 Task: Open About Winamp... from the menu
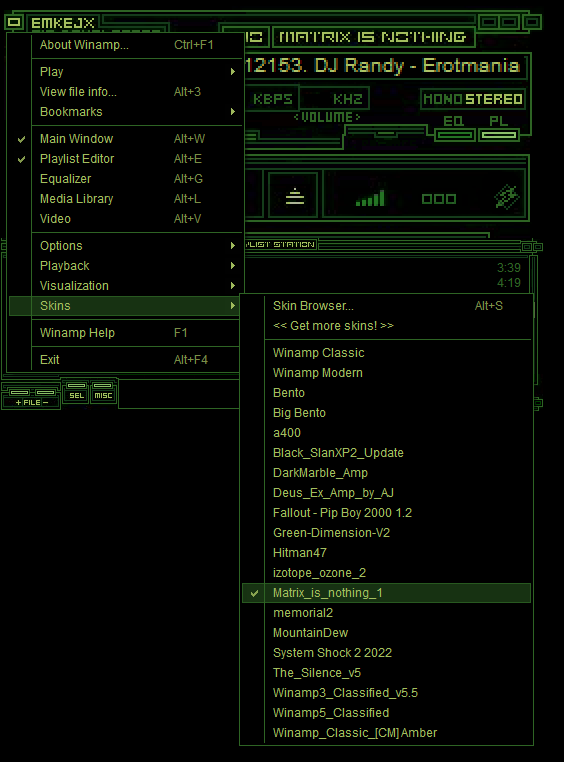124,45
